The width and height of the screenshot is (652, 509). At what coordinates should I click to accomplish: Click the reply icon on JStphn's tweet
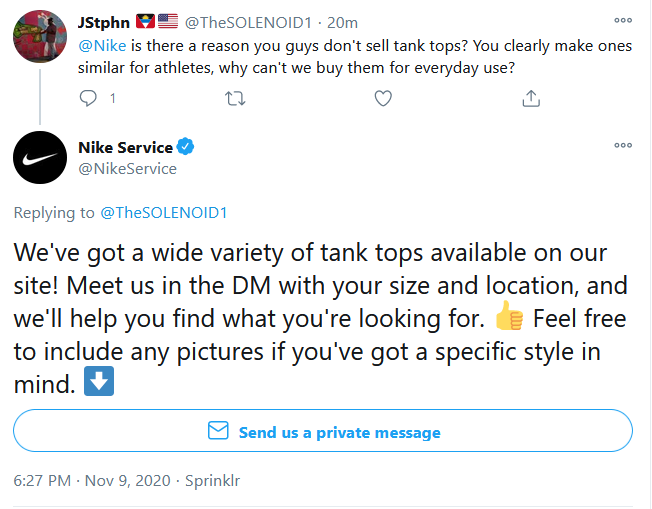coord(89,98)
